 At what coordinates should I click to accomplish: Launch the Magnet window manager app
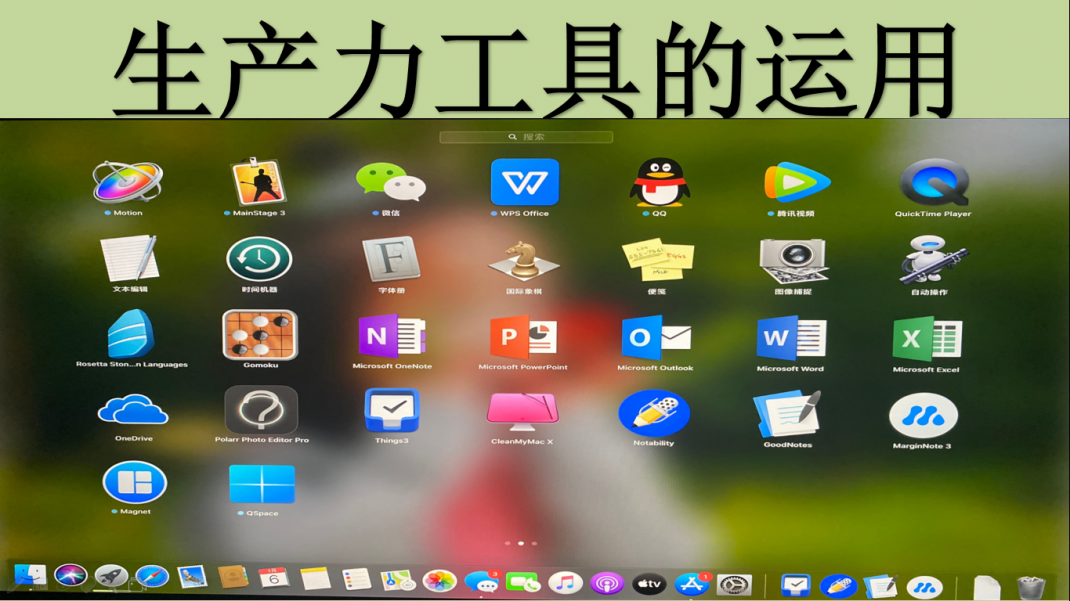(x=134, y=482)
